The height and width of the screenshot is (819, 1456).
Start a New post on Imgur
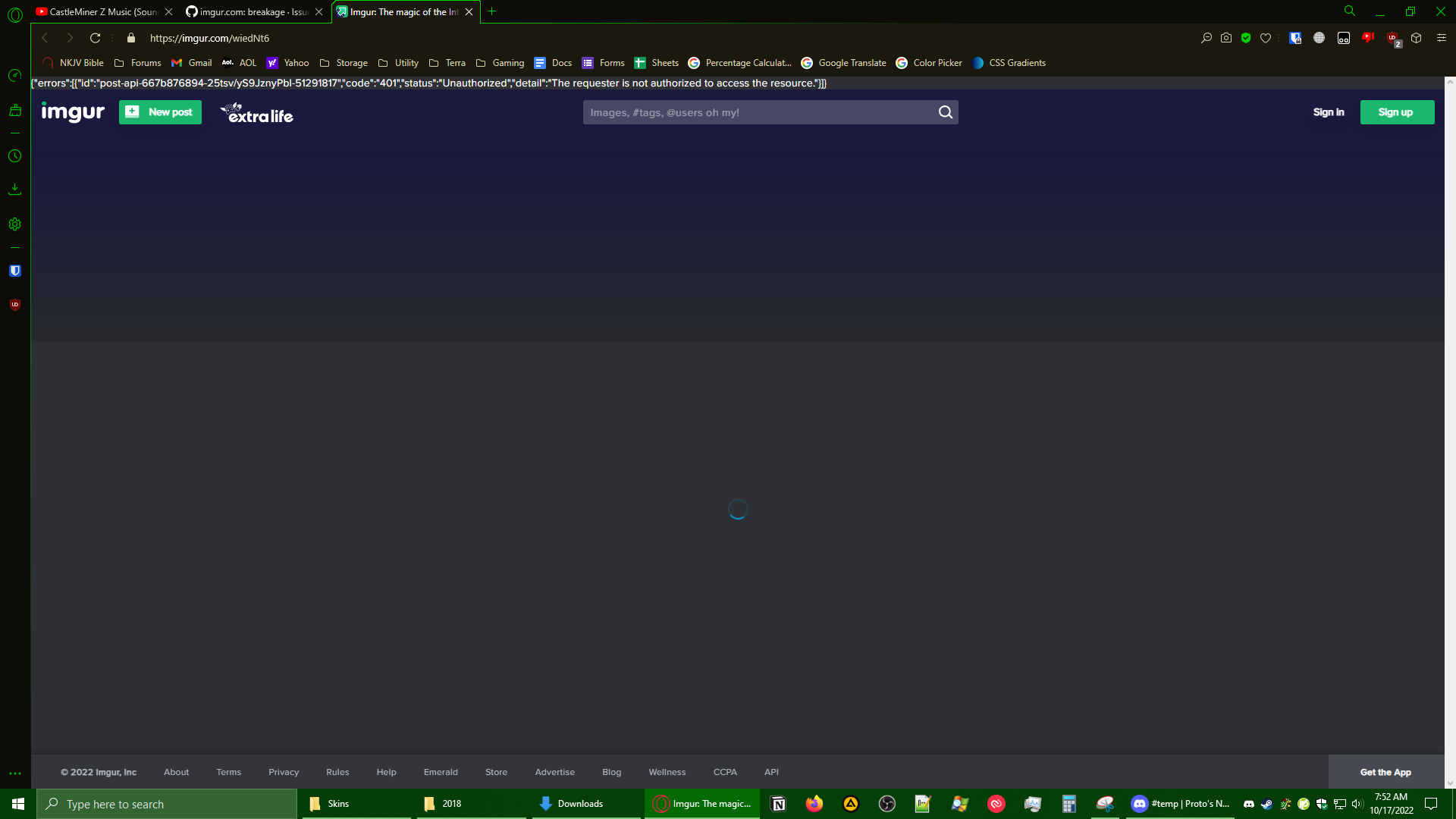coord(160,111)
